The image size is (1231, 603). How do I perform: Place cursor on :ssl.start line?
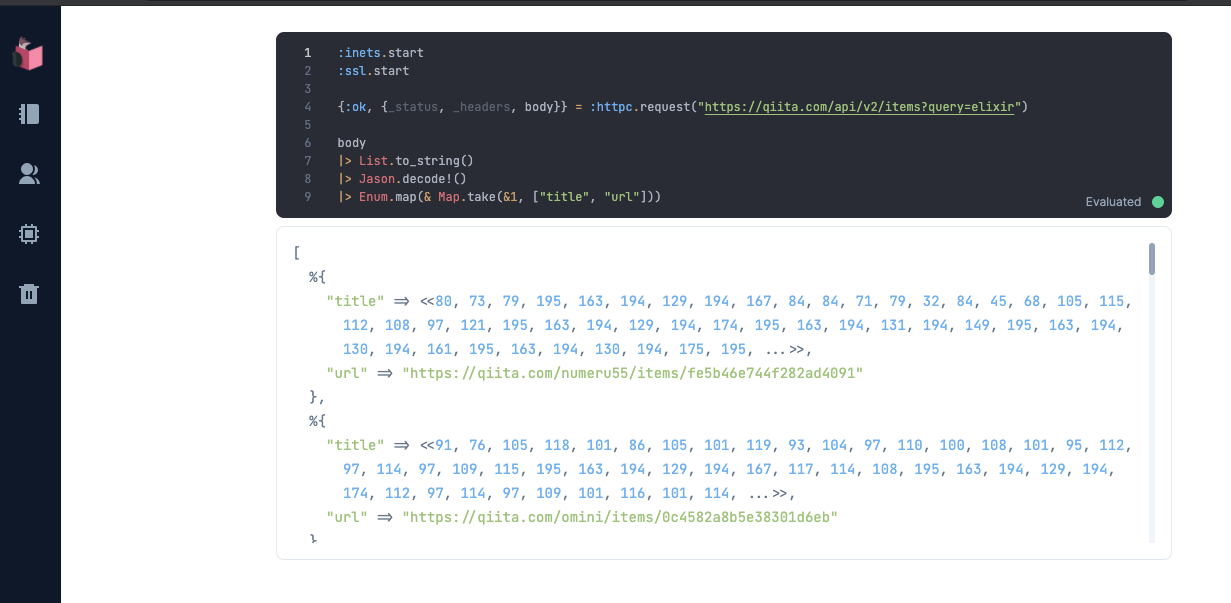[x=373, y=70]
